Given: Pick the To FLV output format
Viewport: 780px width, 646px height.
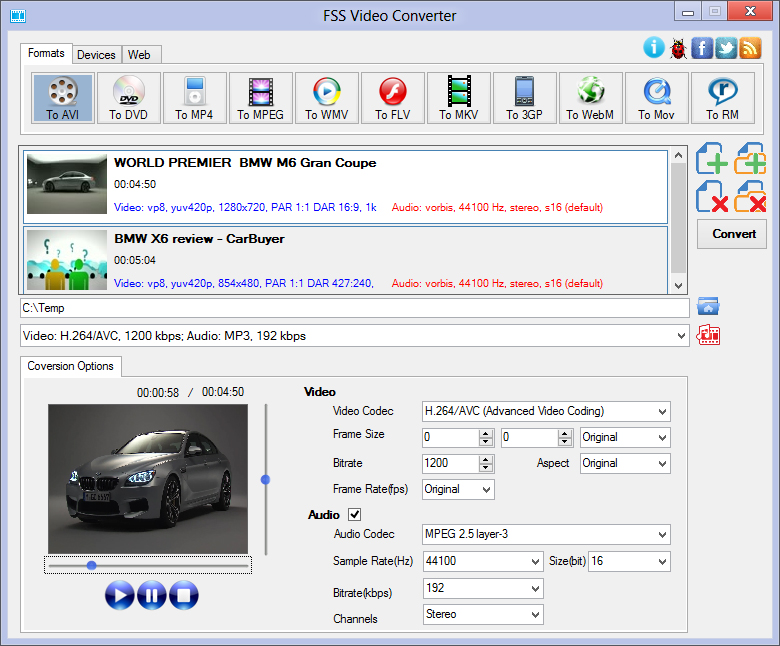Looking at the screenshot, I should pyautogui.click(x=392, y=98).
